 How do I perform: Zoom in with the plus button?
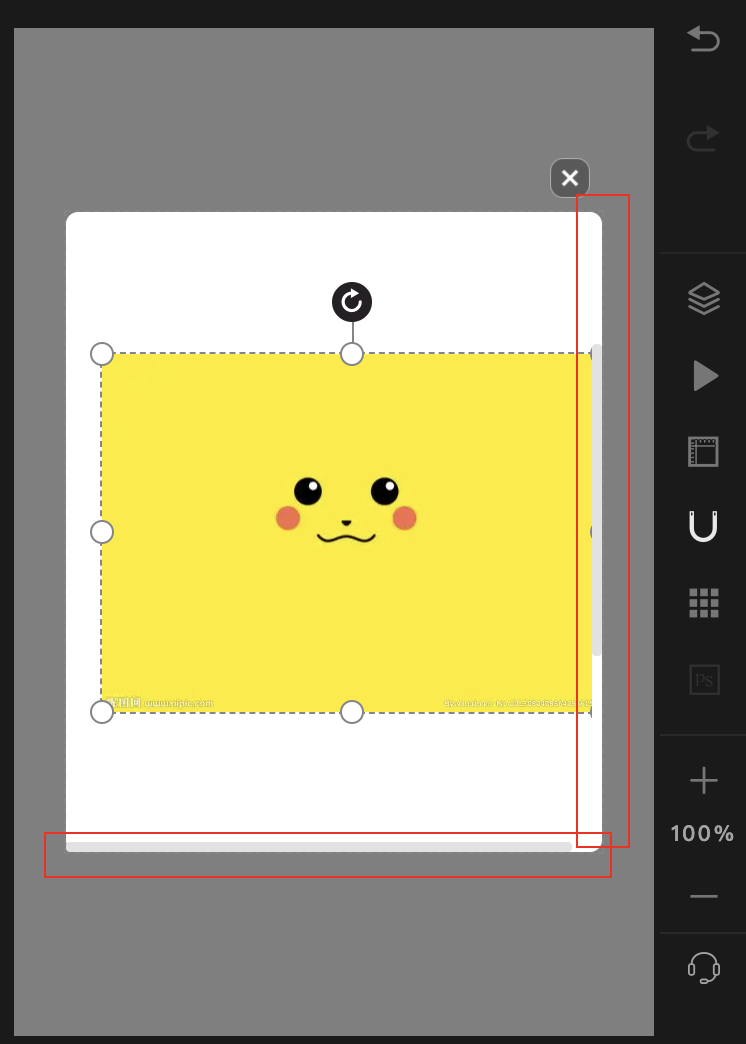pyautogui.click(x=703, y=780)
